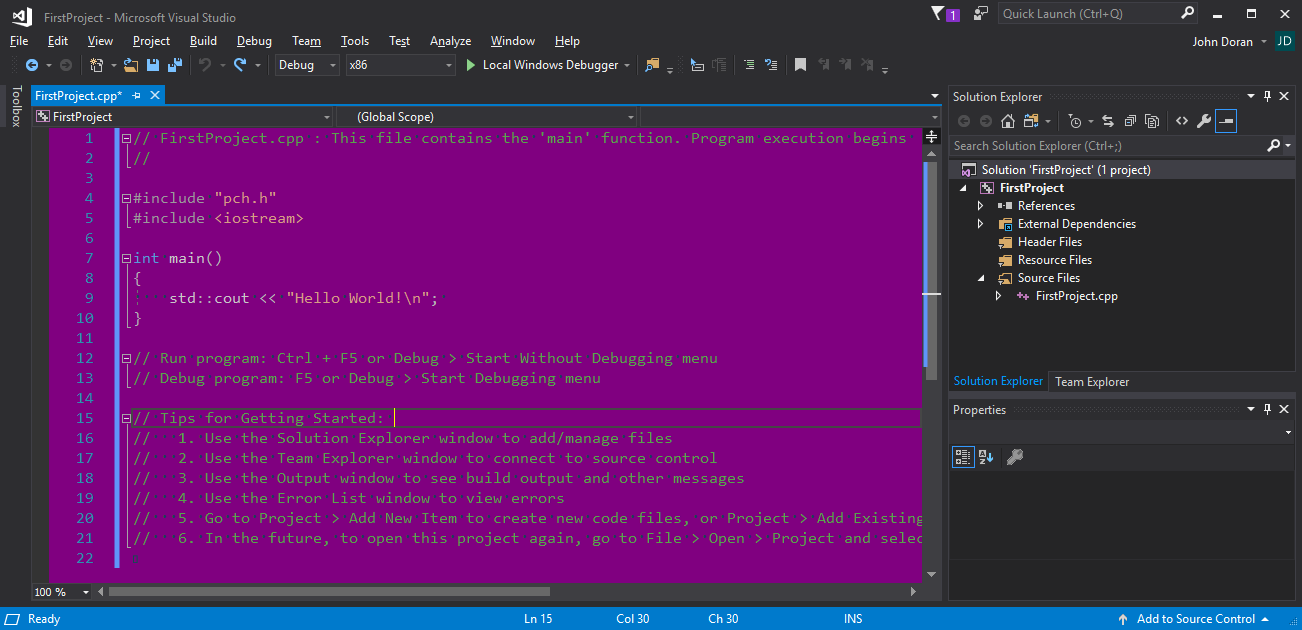Toggle a bookmark on the current line

800,65
